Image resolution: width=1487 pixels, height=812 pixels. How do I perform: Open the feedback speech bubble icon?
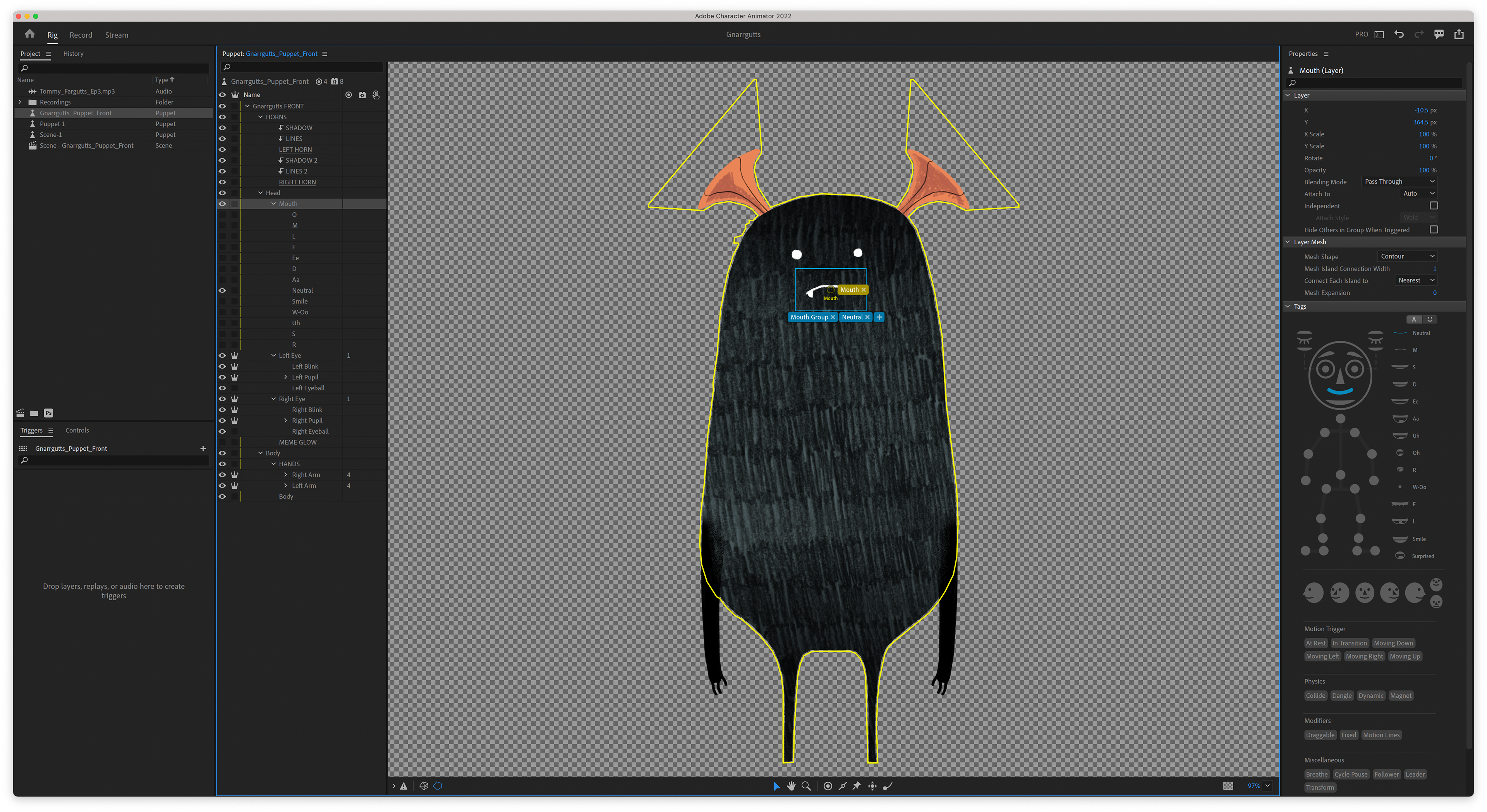pos(1439,34)
